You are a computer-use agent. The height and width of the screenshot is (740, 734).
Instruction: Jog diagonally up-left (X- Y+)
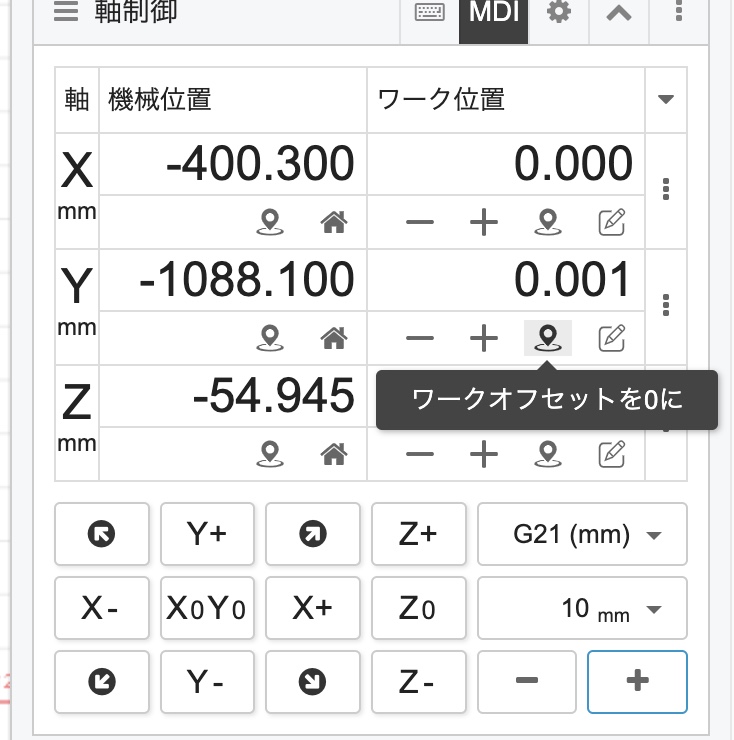[101, 534]
